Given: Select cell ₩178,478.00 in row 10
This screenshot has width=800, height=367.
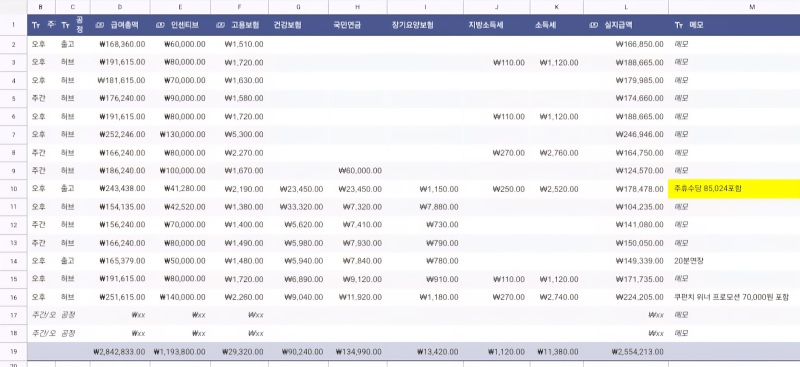Looking at the screenshot, I should (x=626, y=189).
